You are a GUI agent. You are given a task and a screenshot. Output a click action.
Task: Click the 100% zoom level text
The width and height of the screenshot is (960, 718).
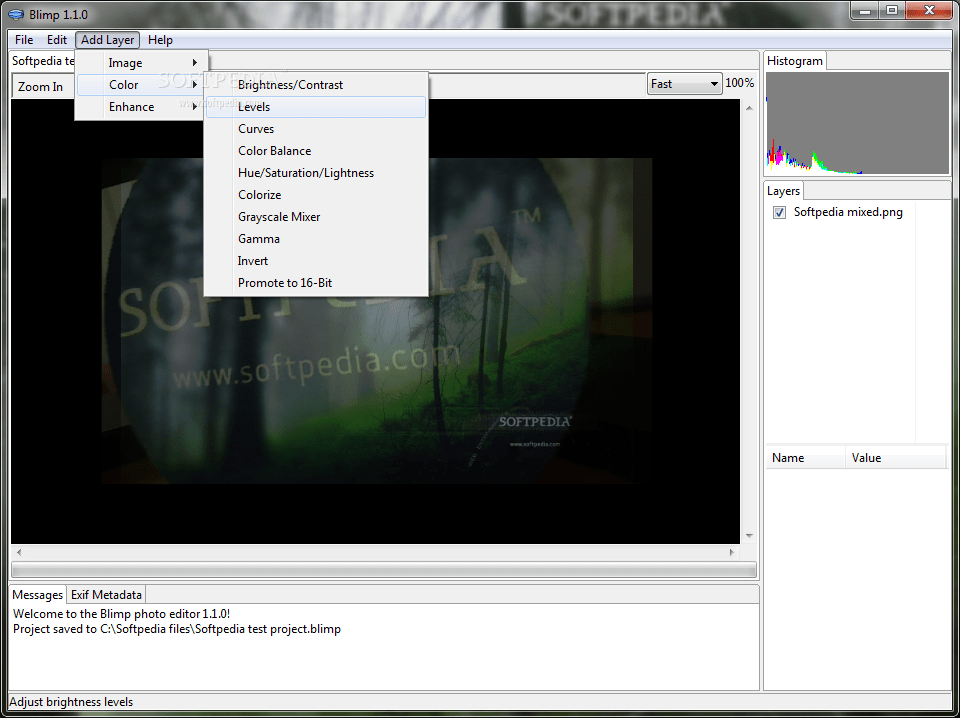point(740,83)
